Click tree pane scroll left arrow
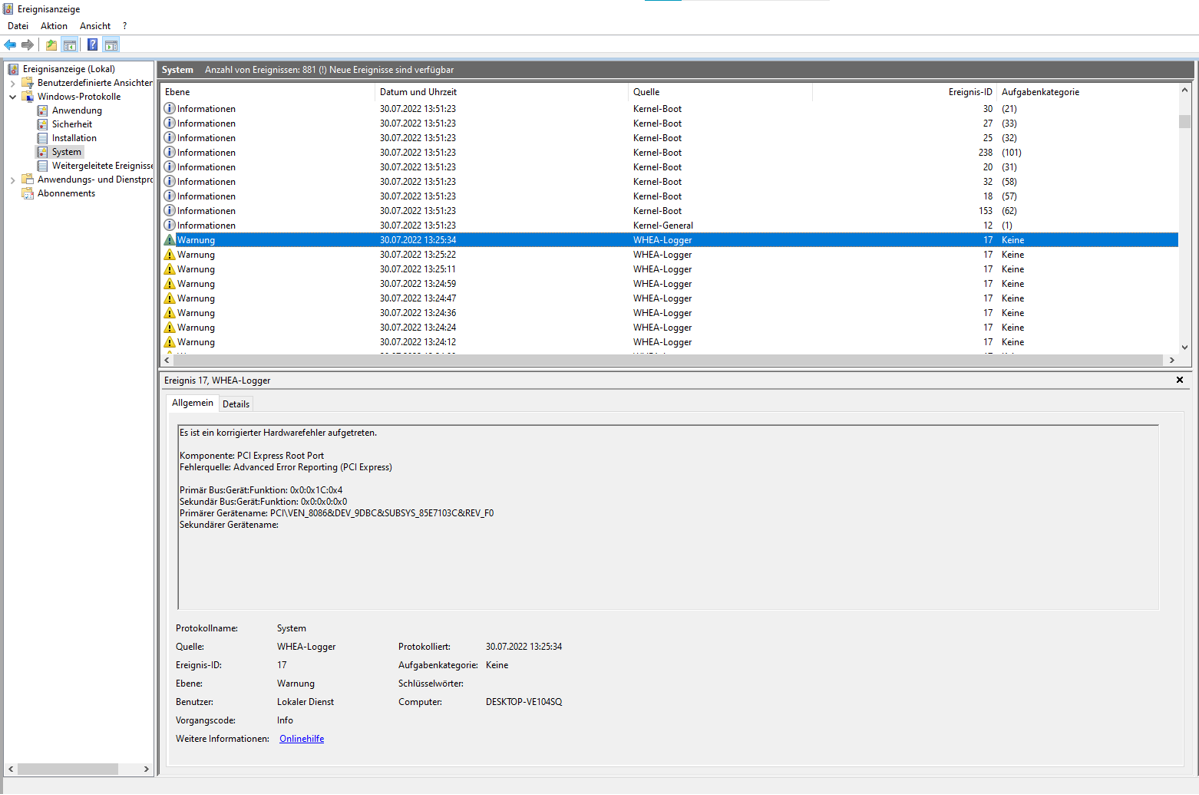 (11, 769)
